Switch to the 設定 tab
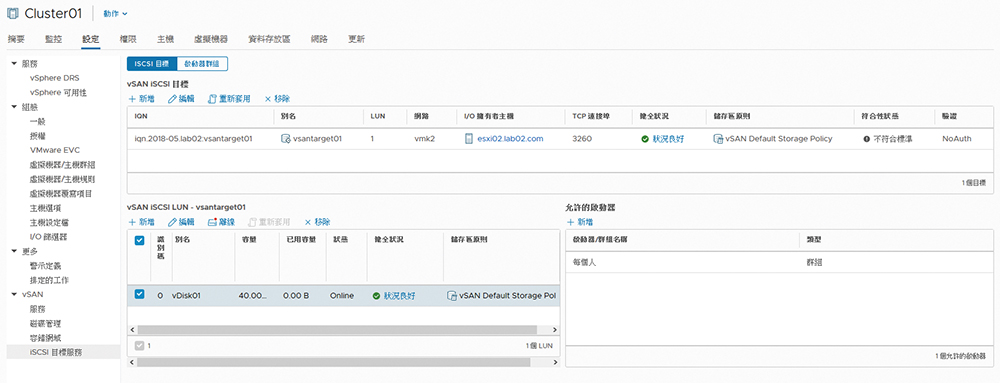1000x383 pixels. pos(91,39)
